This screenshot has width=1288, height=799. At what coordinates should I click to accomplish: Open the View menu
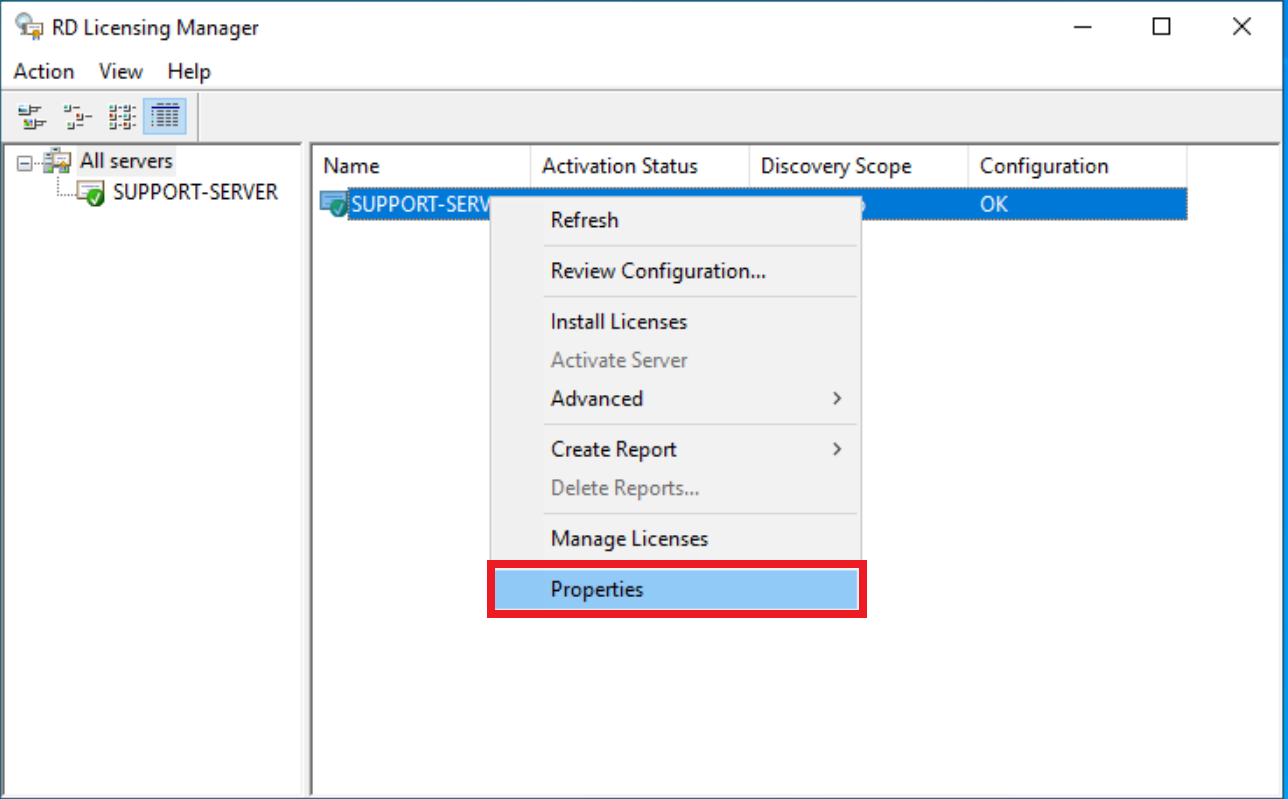[x=121, y=71]
